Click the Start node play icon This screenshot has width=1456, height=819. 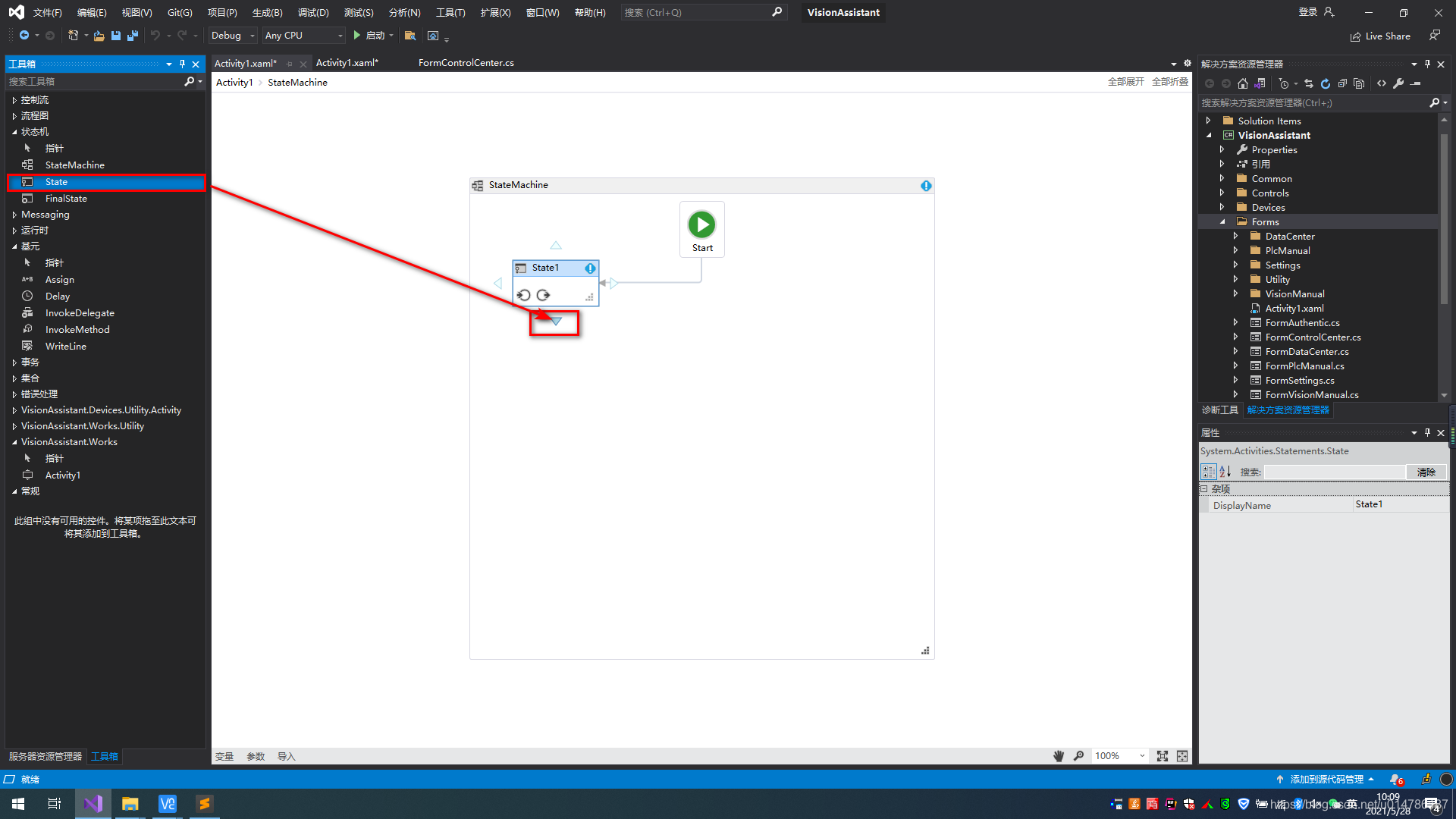coord(701,224)
